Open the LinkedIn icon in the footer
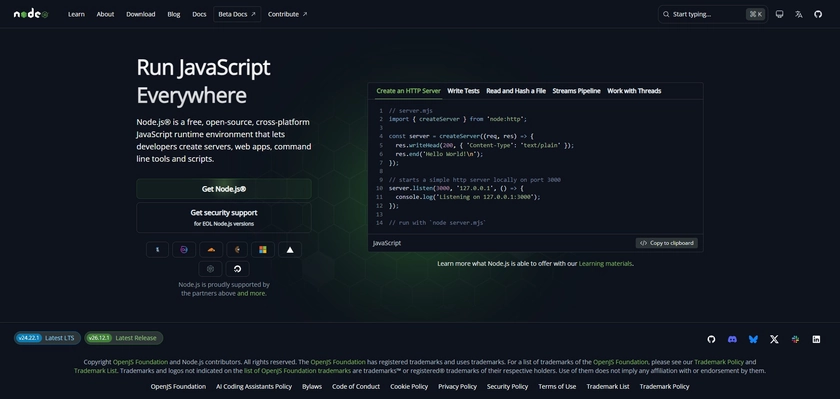 (816, 339)
